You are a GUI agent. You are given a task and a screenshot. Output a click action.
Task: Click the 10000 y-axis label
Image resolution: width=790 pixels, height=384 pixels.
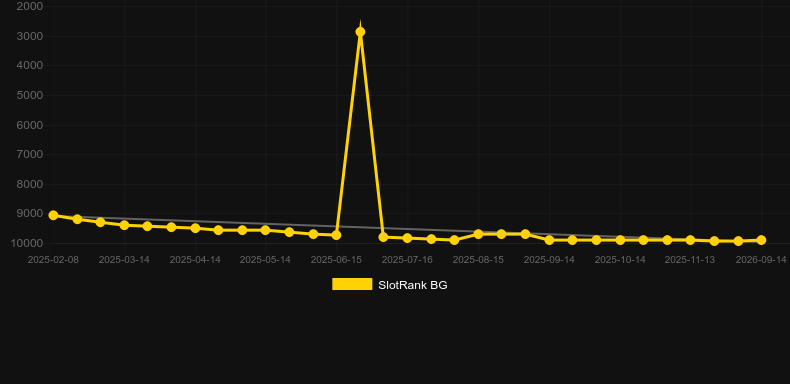(27, 243)
